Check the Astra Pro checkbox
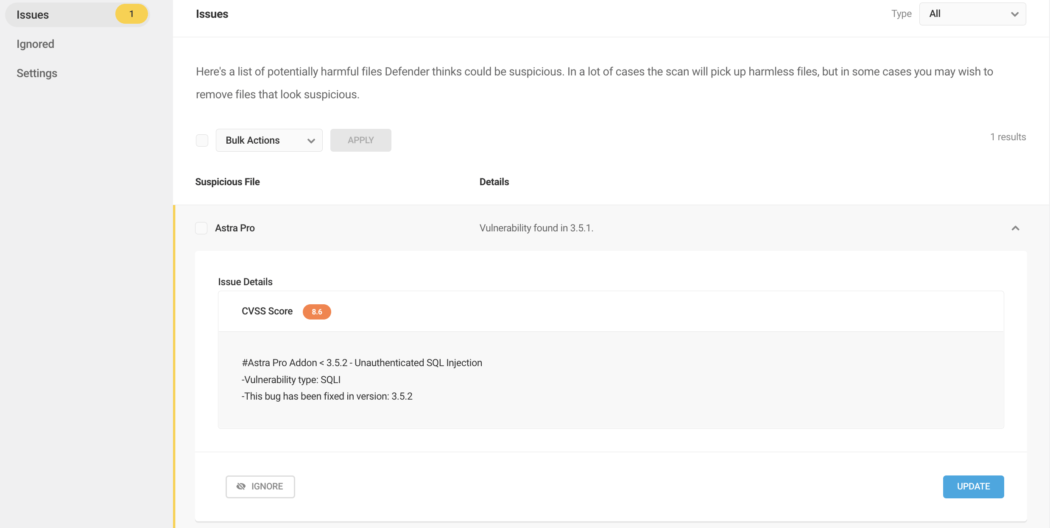Screen dimensions: 1050x528 [201, 228]
